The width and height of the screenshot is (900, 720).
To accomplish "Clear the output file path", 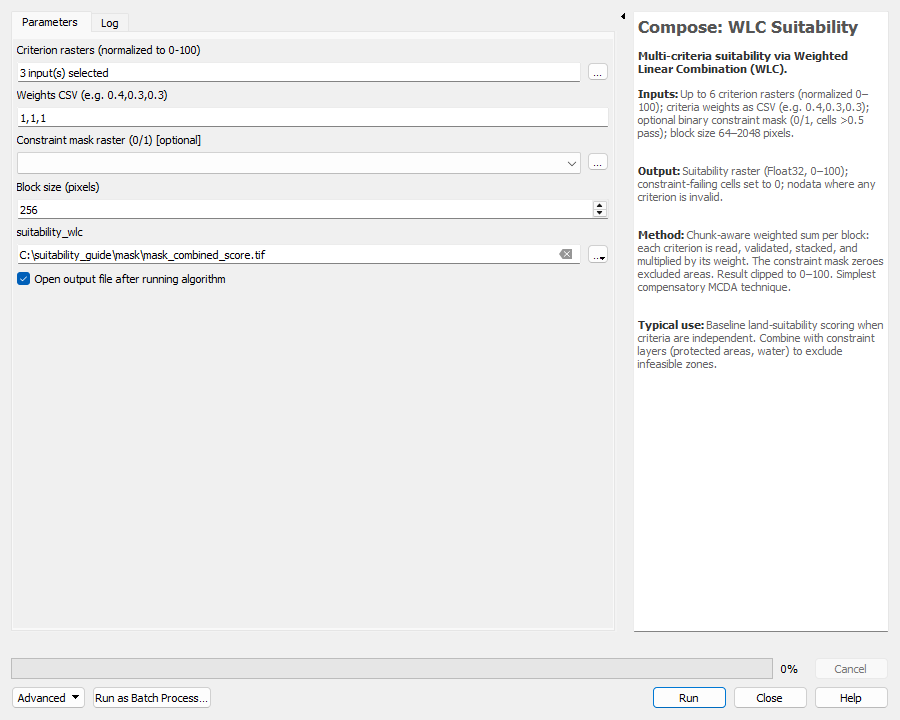I will [x=566, y=254].
